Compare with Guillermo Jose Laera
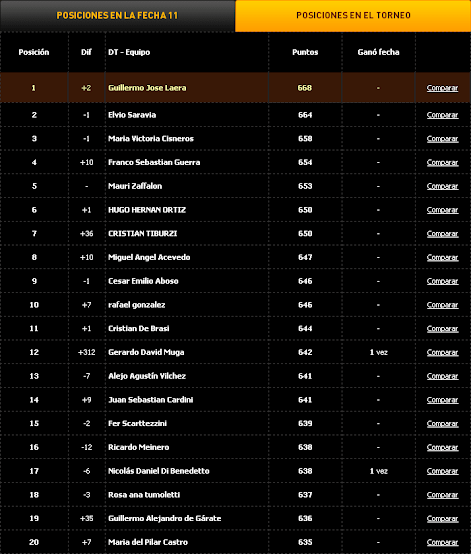Screen dimensions: 471x554 click(442, 88)
